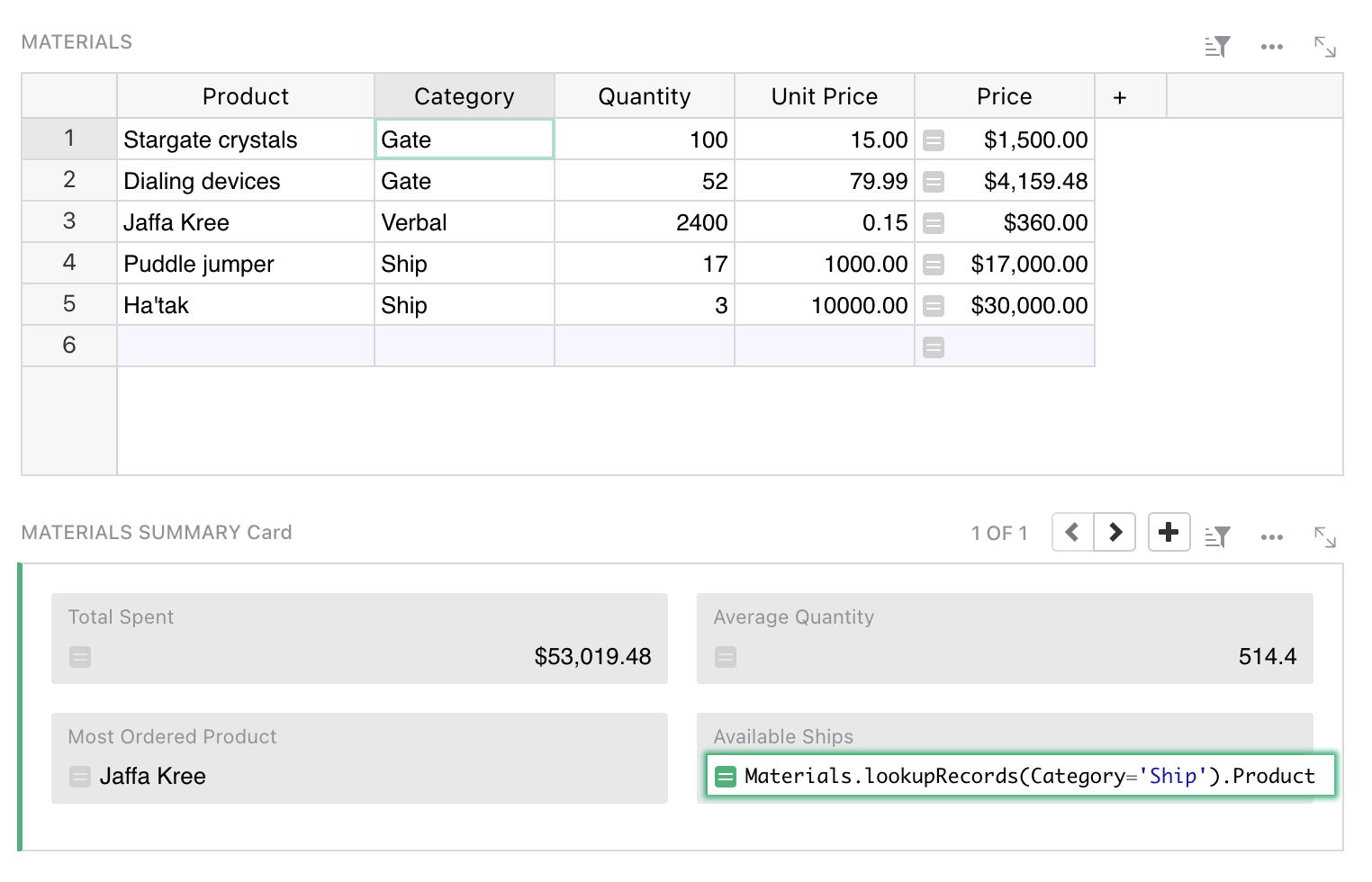Expand the Materials table to full screen
This screenshot has width=1372, height=882.
click(x=1324, y=45)
